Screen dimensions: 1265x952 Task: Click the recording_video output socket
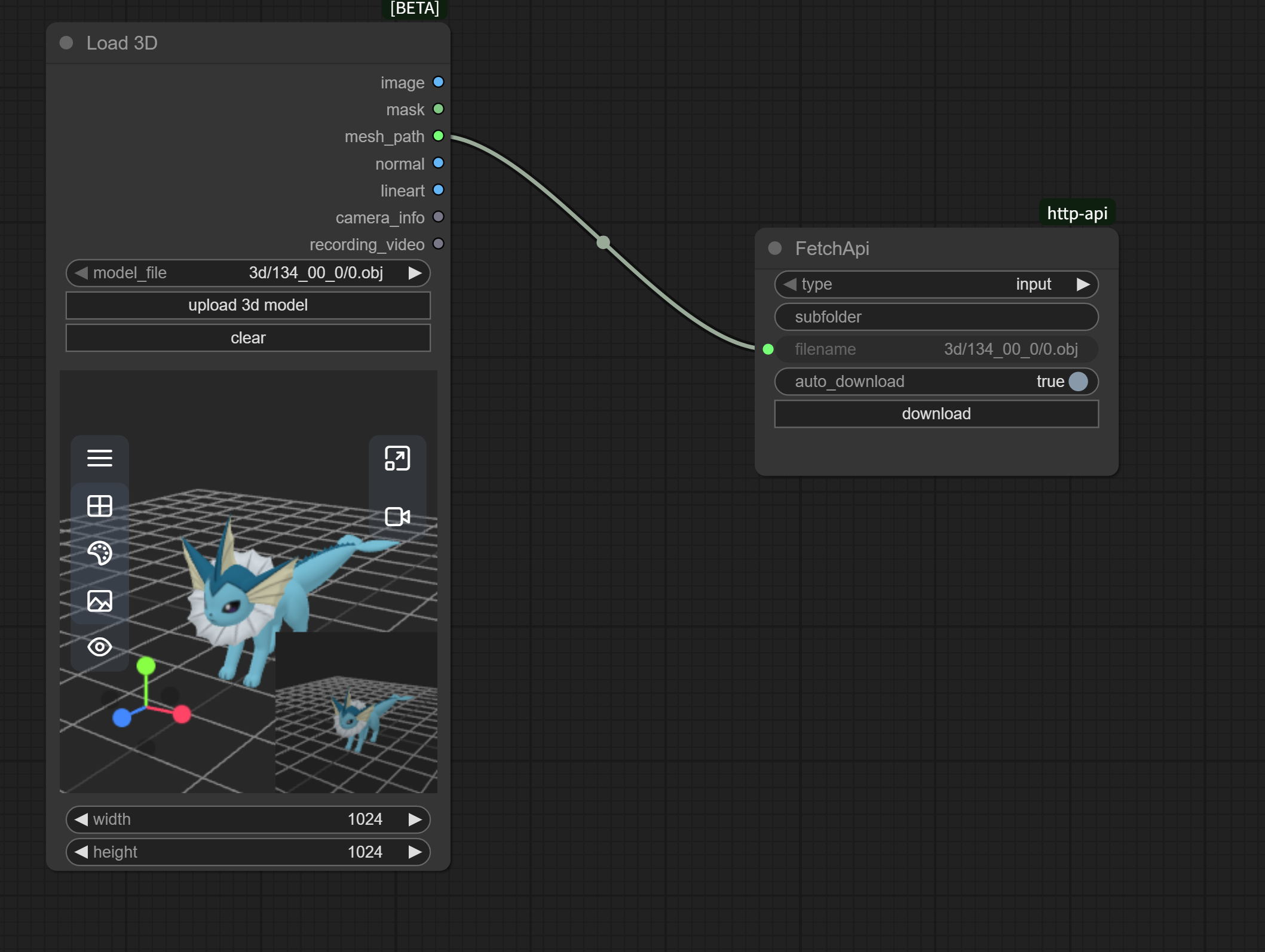coord(439,244)
